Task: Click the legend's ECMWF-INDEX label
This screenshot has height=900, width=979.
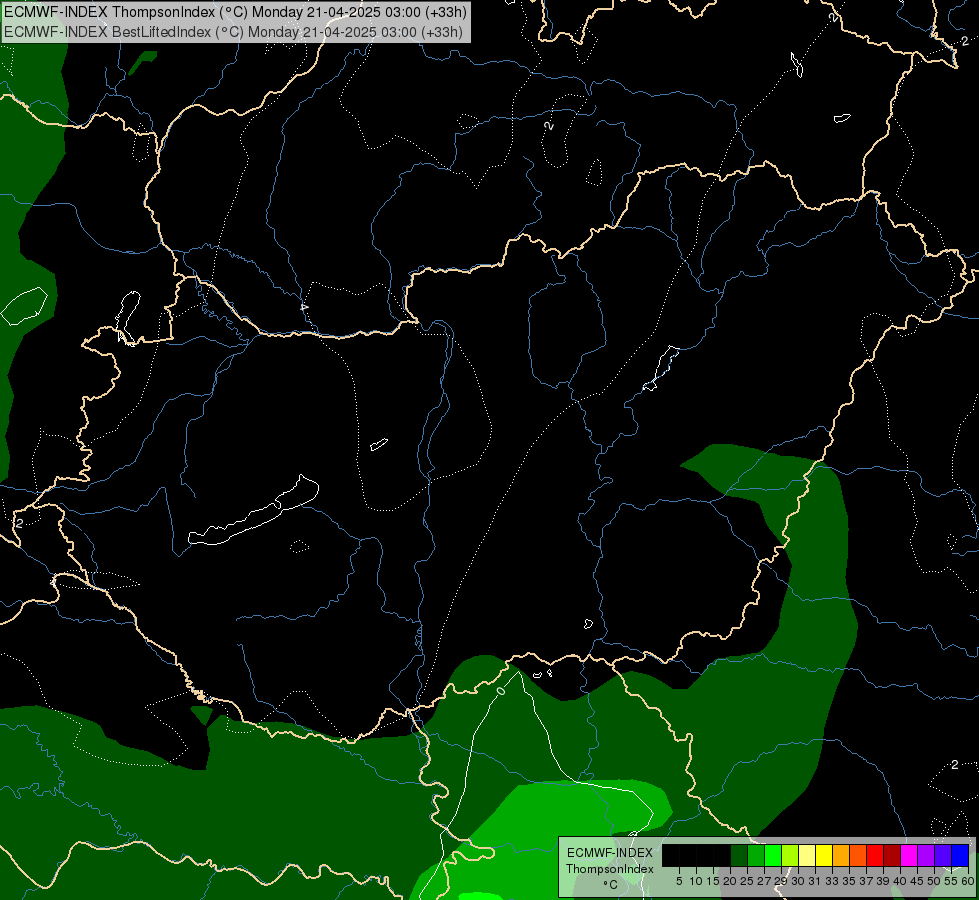Action: click(x=609, y=853)
